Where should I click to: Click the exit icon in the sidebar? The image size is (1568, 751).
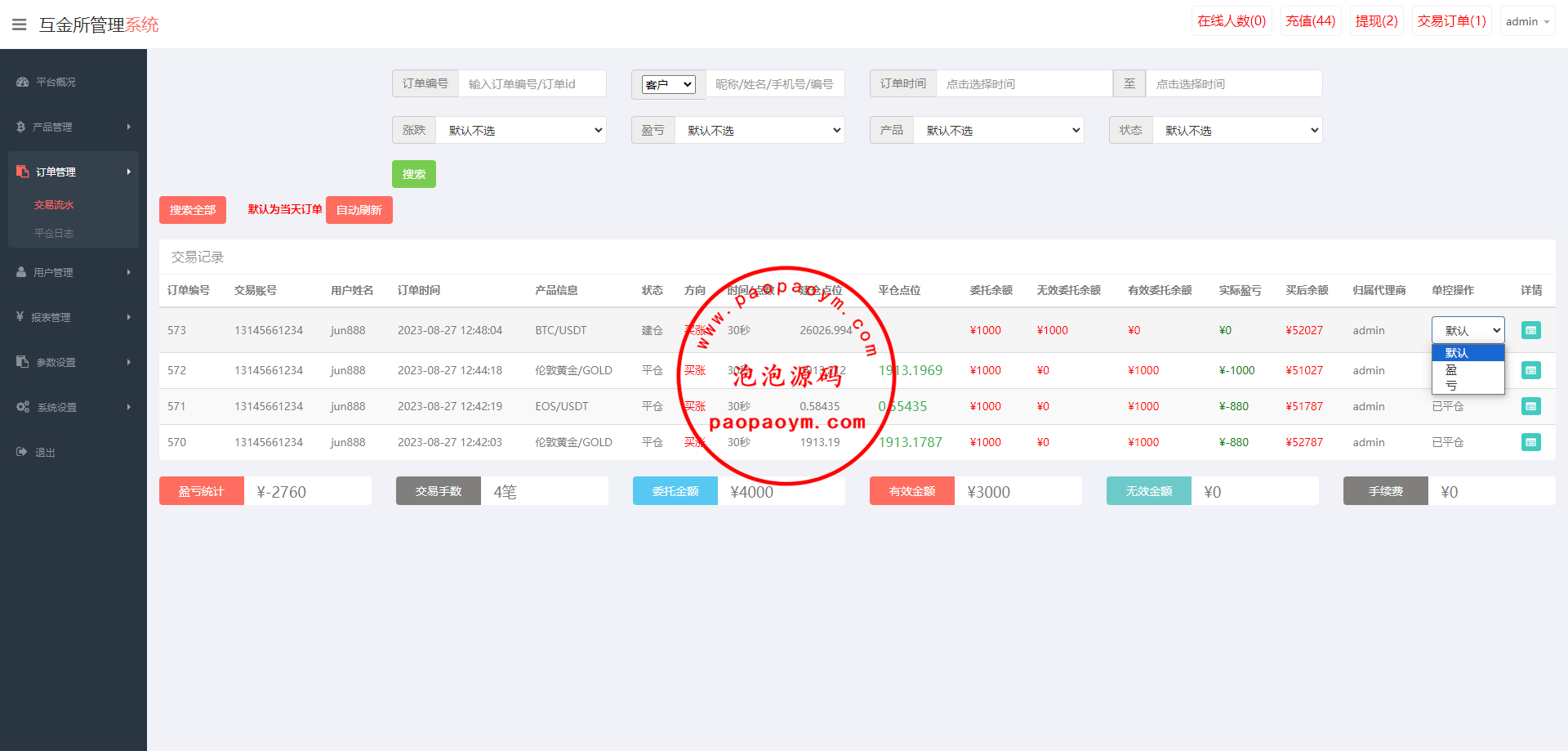pyautogui.click(x=22, y=452)
